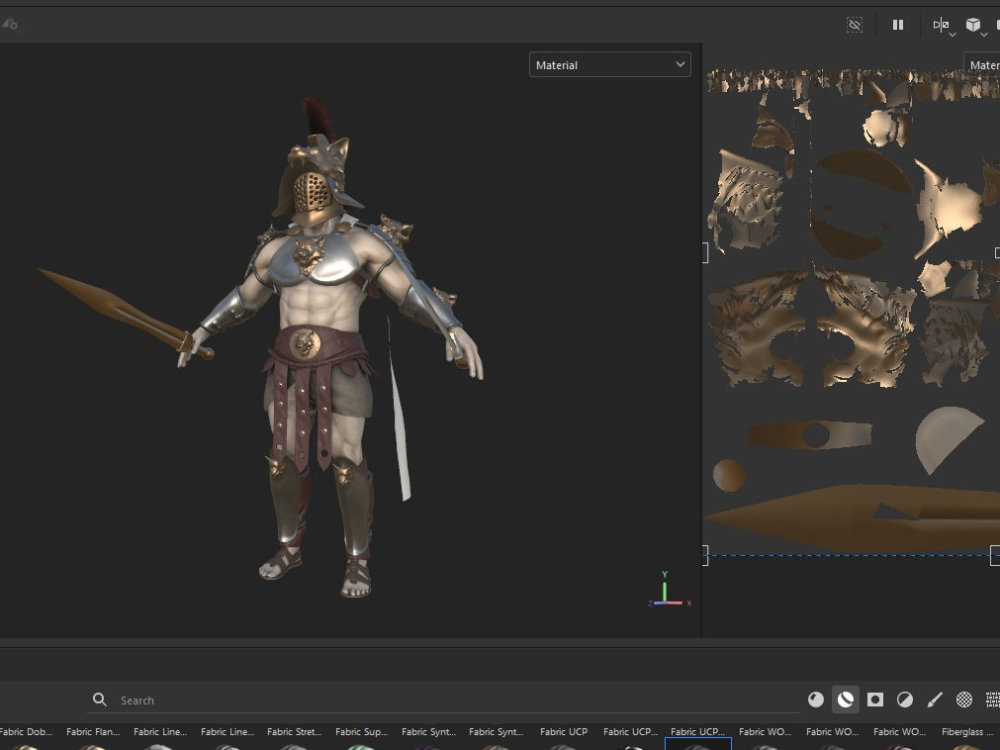Filter assets by Materials sphere icon

click(816, 700)
